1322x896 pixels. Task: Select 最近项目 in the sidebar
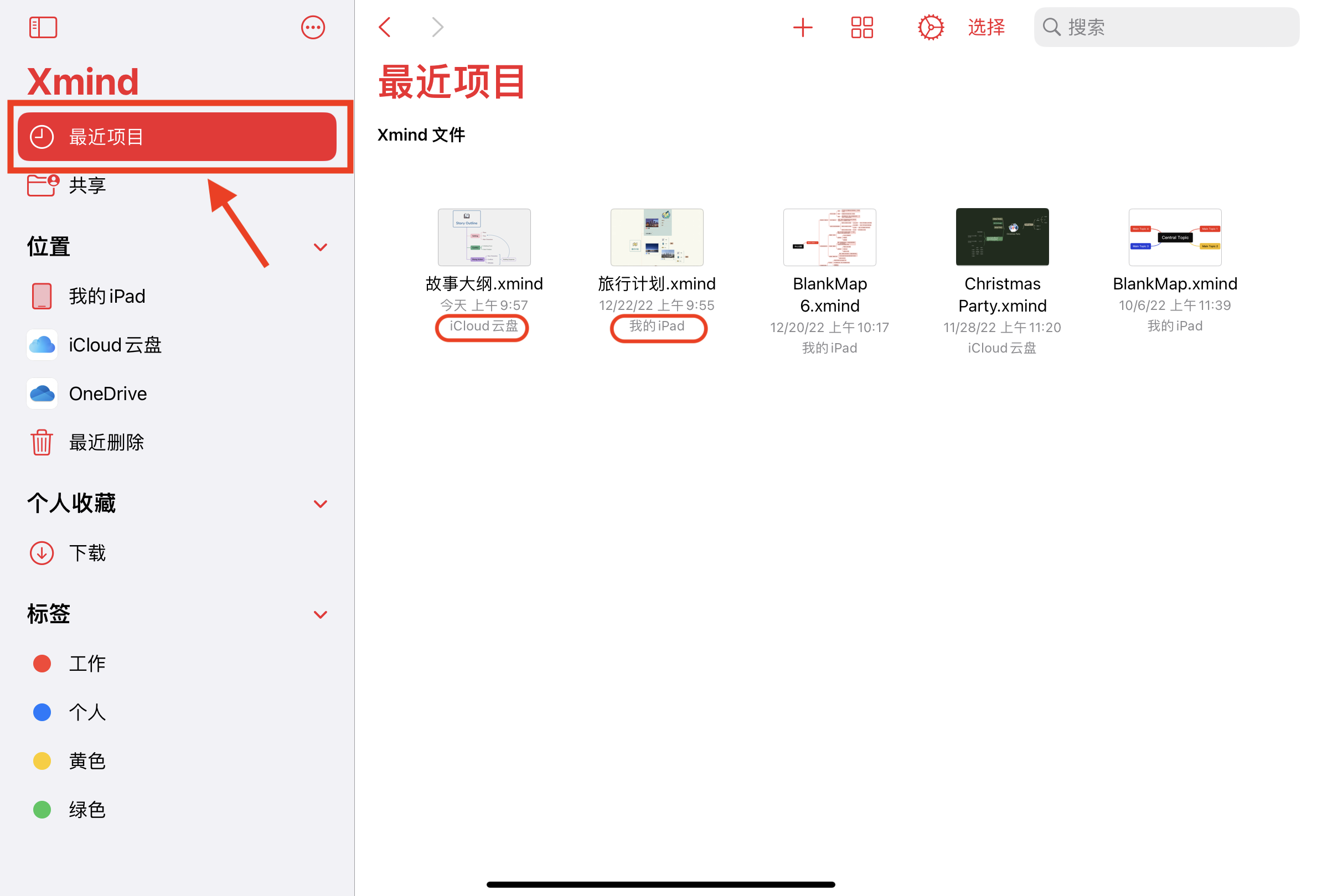coord(177,137)
